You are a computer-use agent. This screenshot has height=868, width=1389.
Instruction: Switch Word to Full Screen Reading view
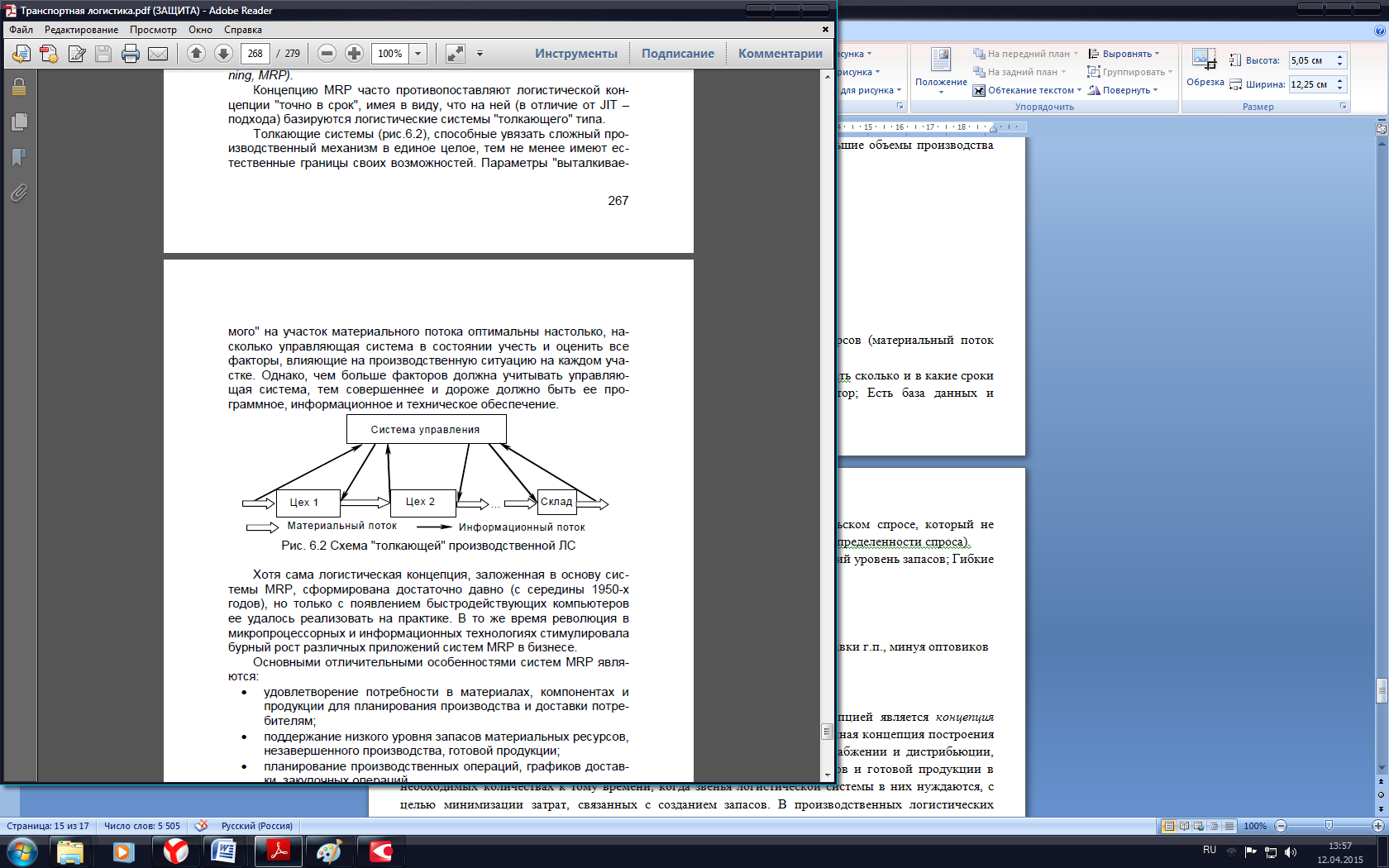pyautogui.click(x=1184, y=826)
